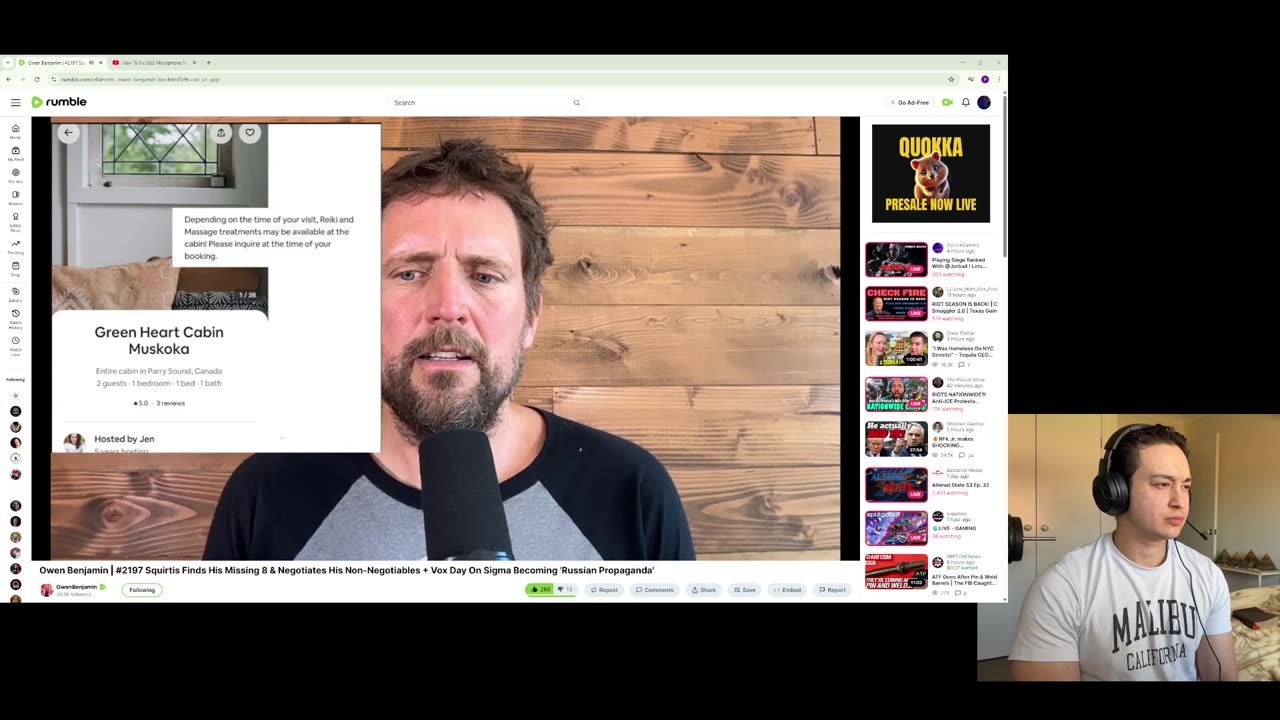Click the browser back arrow

[x=9, y=79]
